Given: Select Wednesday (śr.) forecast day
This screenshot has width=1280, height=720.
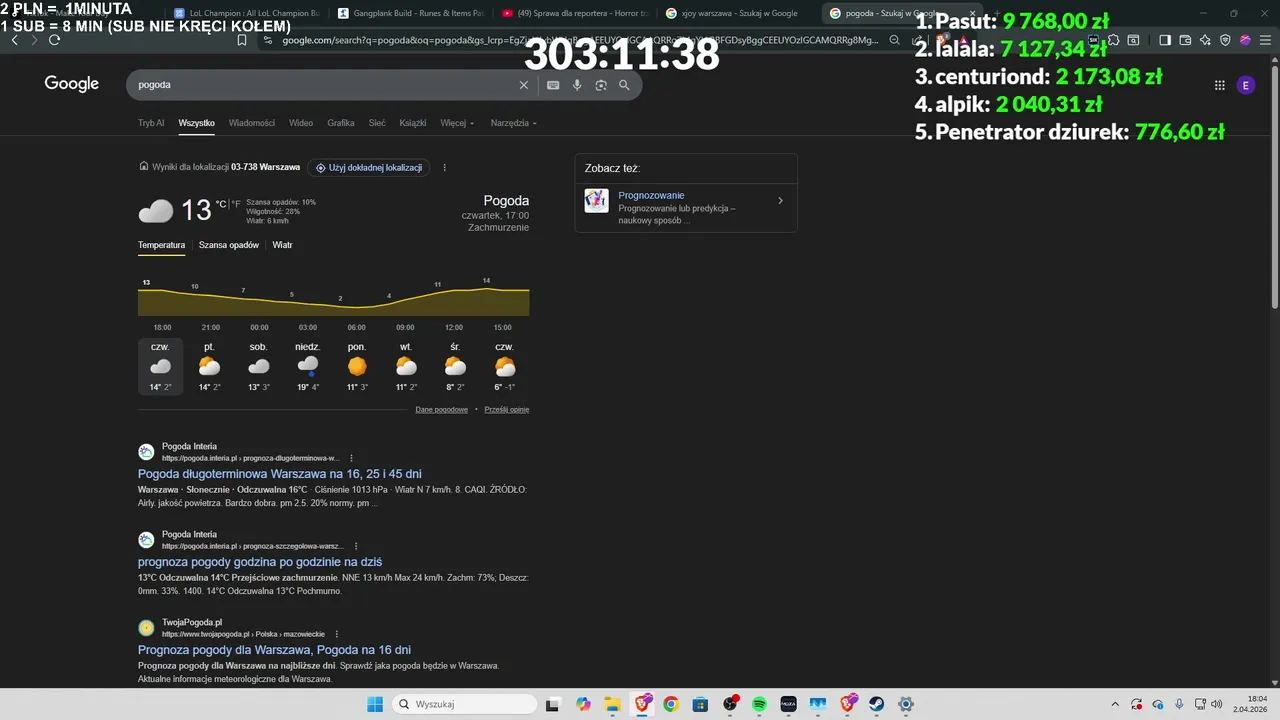Looking at the screenshot, I should [x=455, y=366].
